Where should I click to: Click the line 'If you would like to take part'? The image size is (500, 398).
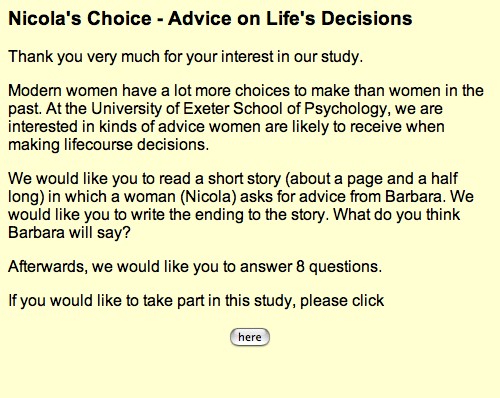(x=196, y=301)
